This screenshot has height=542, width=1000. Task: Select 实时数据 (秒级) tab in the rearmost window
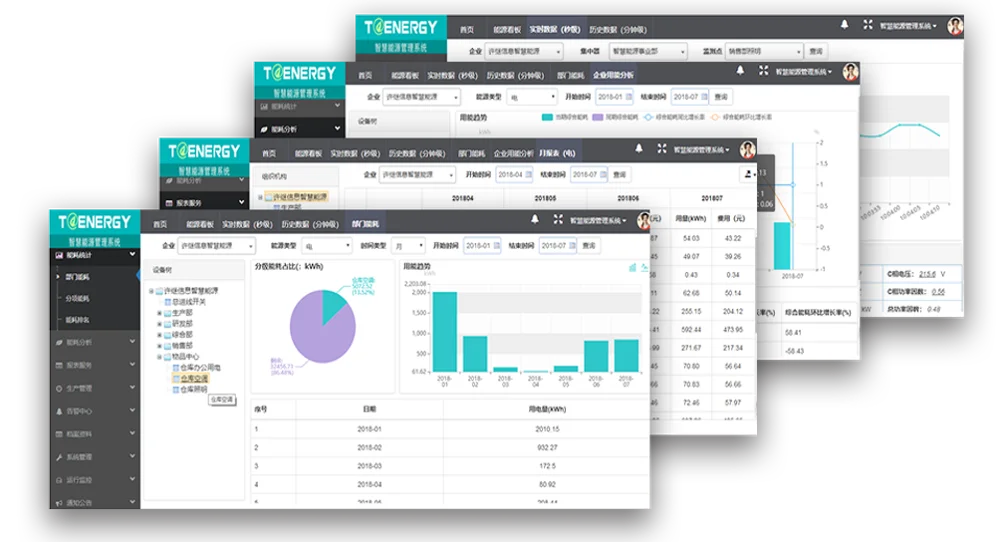(x=555, y=29)
